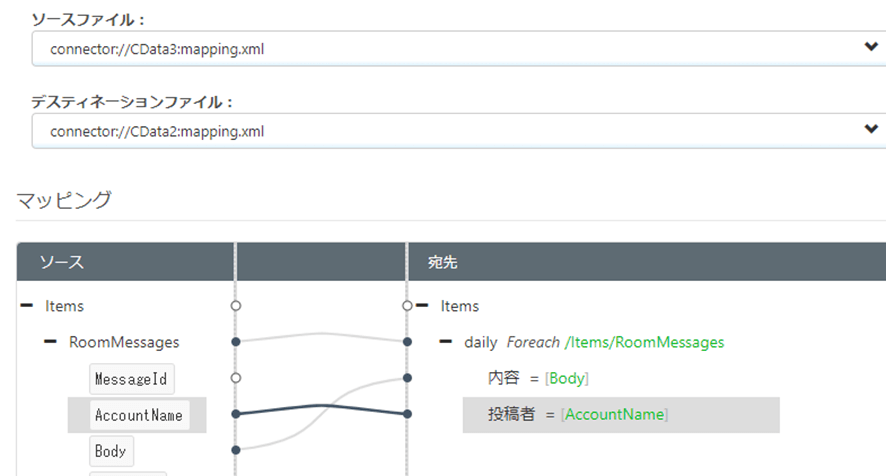The height and width of the screenshot is (476, 886).
Task: Click the connector dot beside destination 投稿者
Action: (407, 414)
